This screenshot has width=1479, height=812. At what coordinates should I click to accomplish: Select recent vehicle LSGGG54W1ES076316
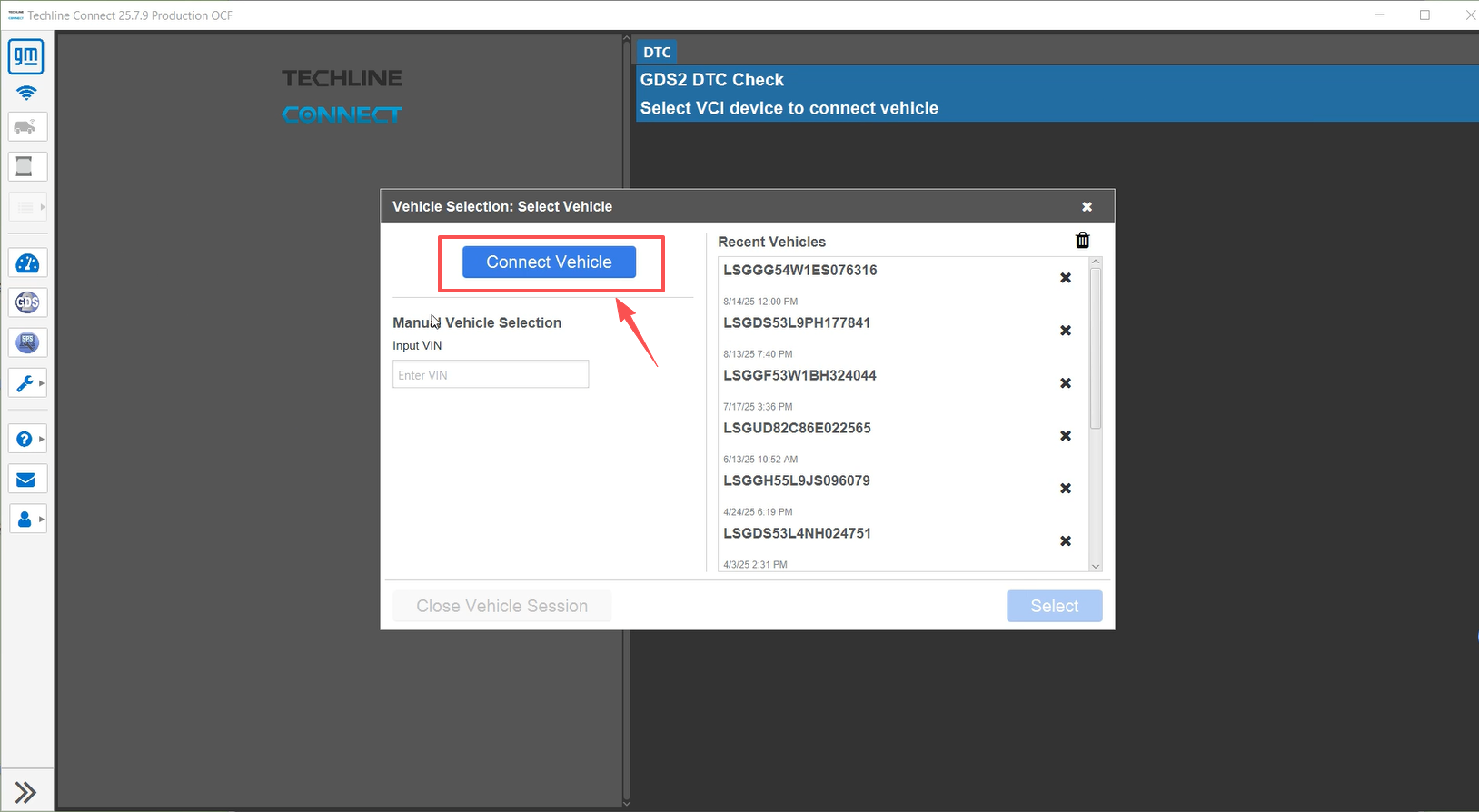(x=800, y=271)
